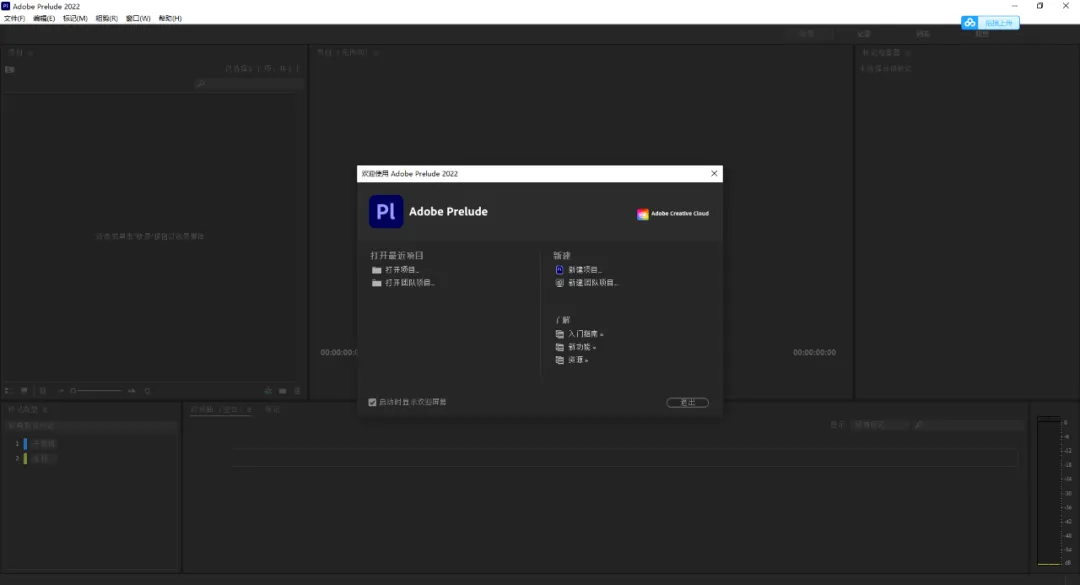
Task: Click the zoom-out small mountain icon in project panel
Action: pos(61,391)
